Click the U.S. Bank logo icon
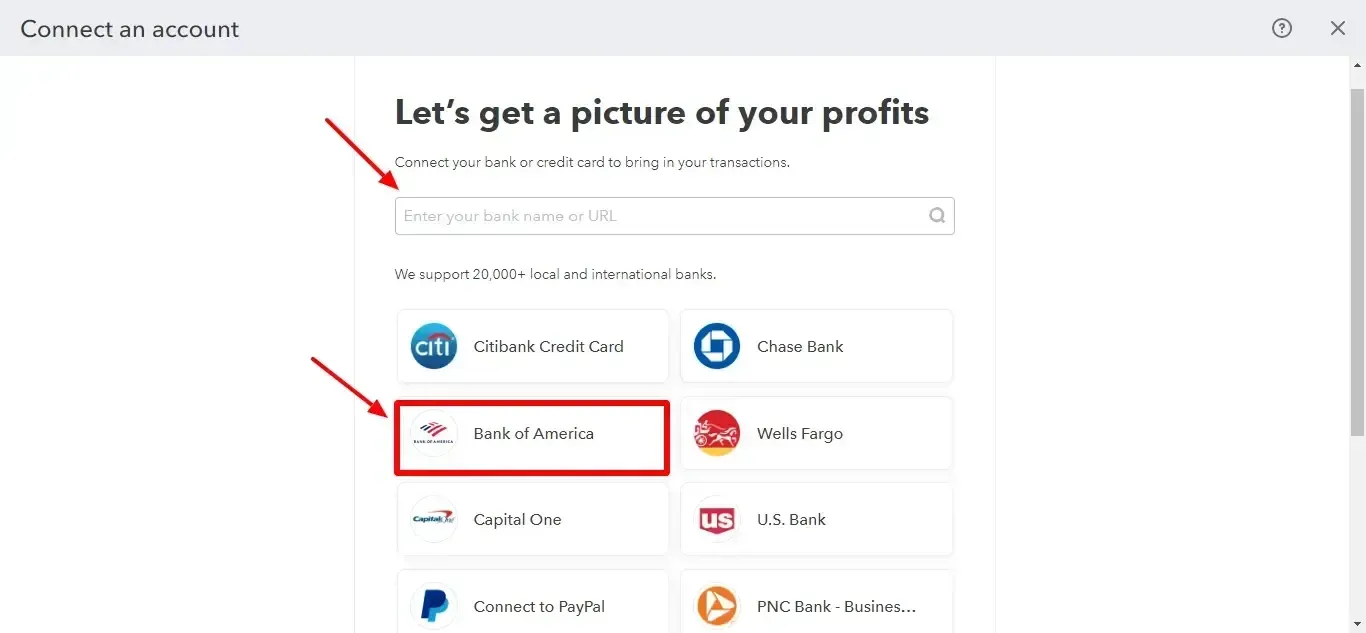Screen dimensions: 1366x633 pyautogui.click(x=717, y=520)
